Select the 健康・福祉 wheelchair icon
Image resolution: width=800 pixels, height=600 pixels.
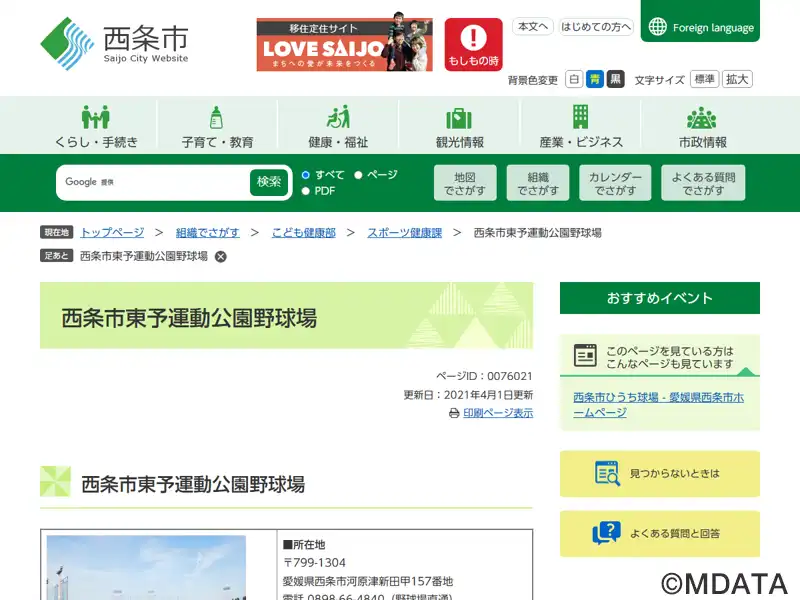[x=338, y=117]
